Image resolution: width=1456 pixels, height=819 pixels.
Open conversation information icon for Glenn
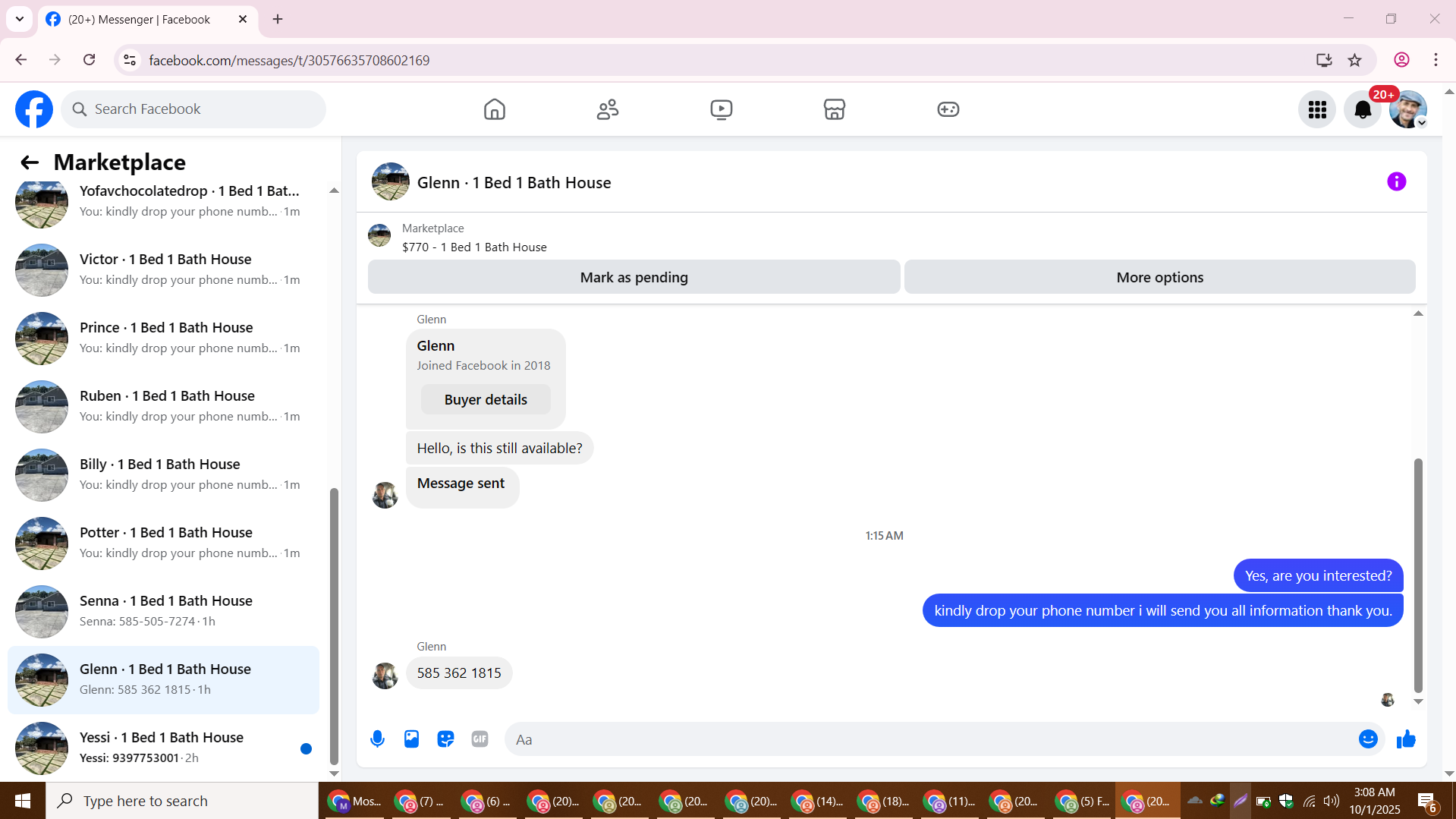pyautogui.click(x=1396, y=181)
